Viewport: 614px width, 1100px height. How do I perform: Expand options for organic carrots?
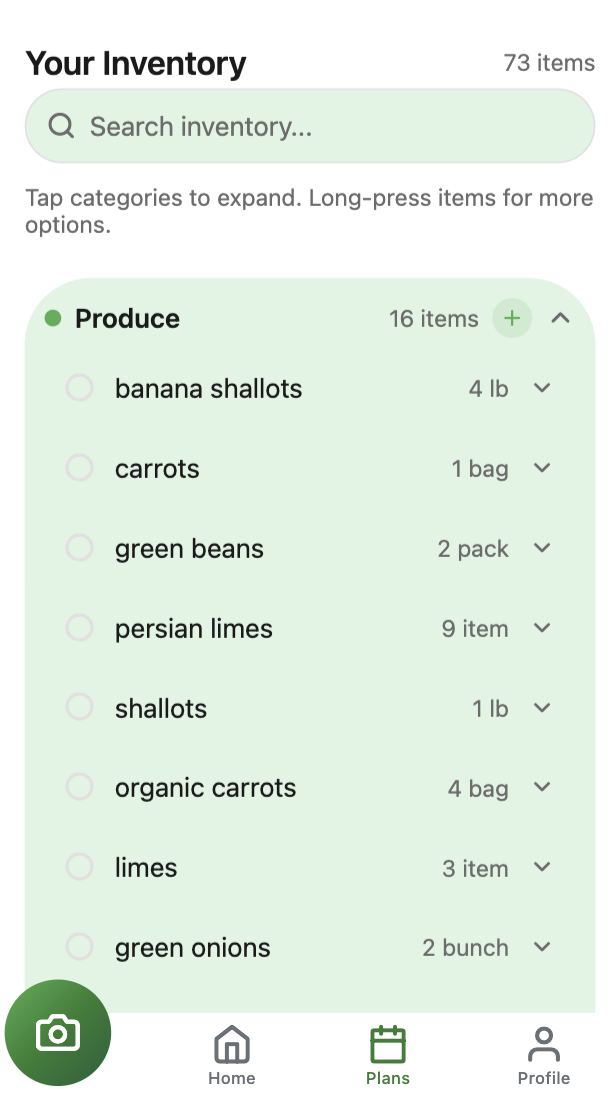pyautogui.click(x=541, y=787)
